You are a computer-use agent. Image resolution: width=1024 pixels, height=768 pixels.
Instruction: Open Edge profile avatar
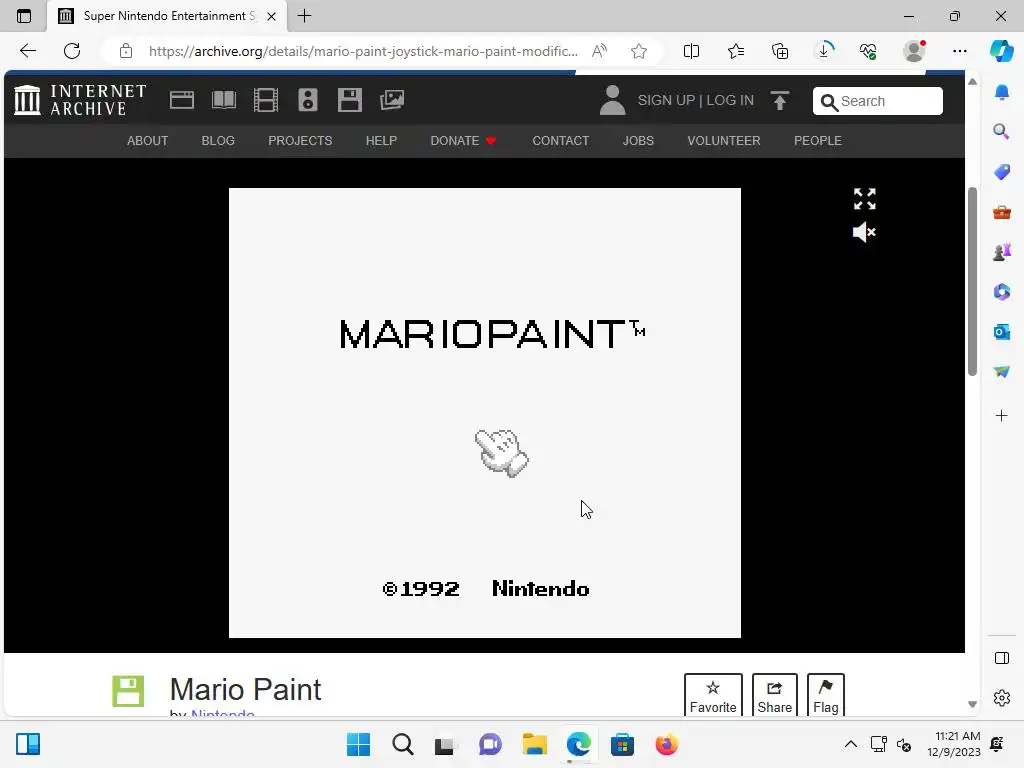pyautogui.click(x=914, y=51)
